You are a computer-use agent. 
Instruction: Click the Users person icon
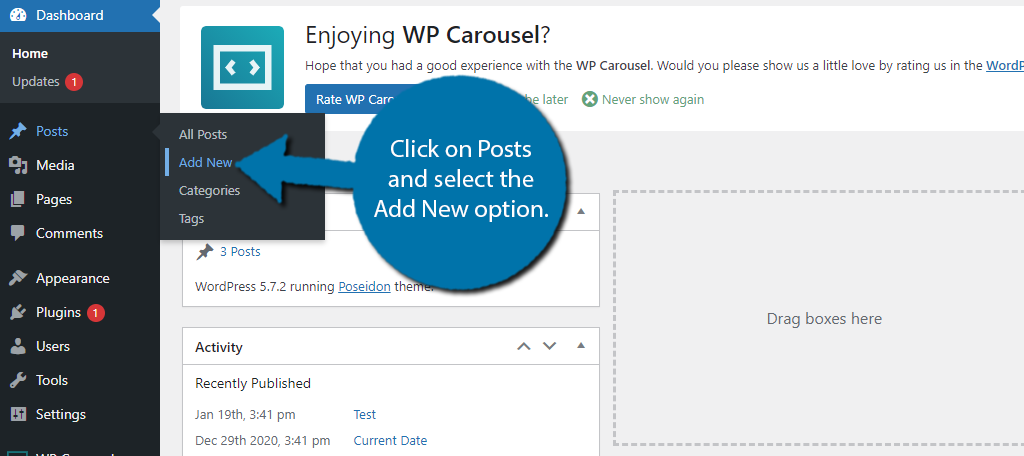pyautogui.click(x=18, y=347)
